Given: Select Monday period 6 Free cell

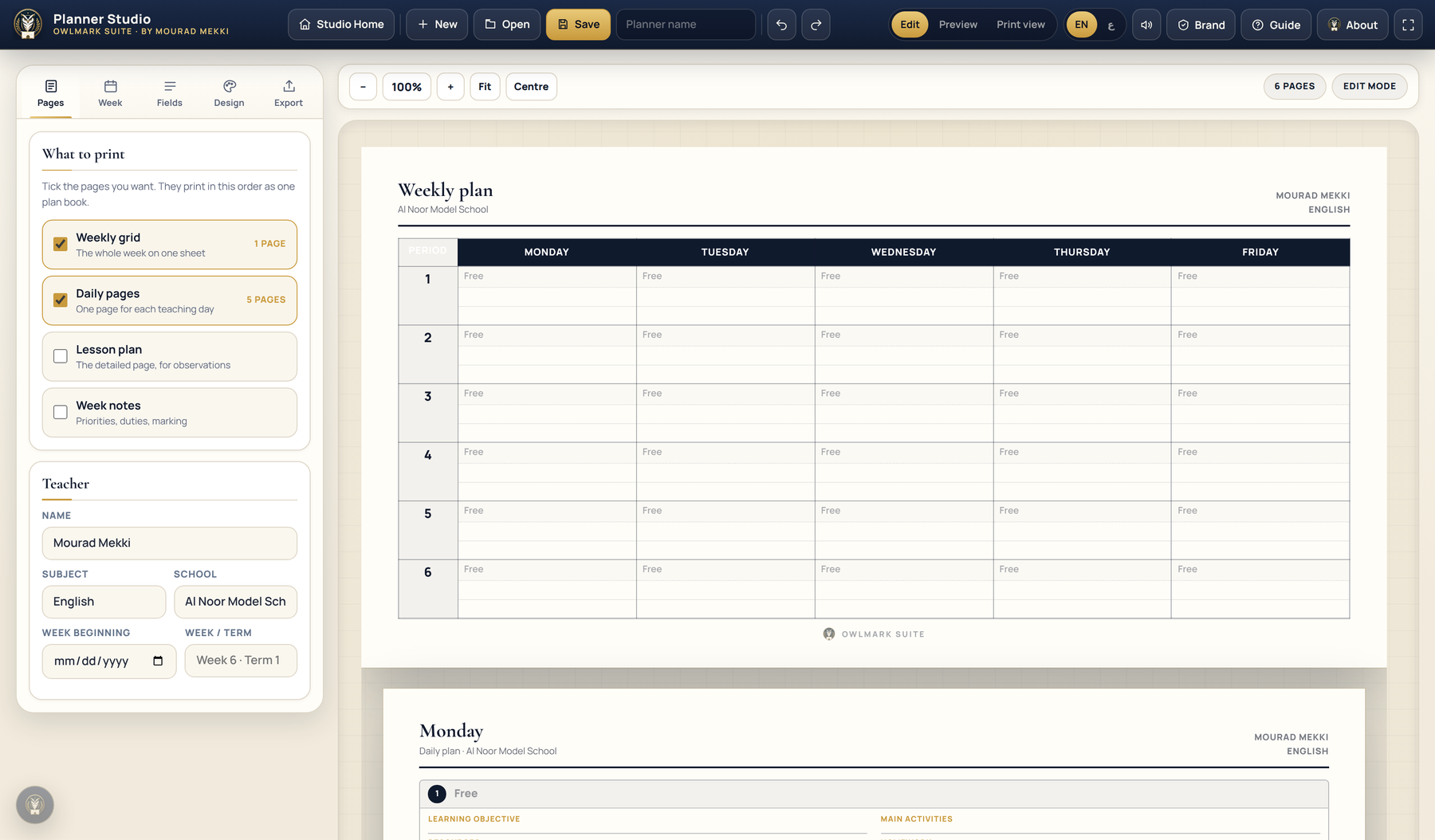Looking at the screenshot, I should click(547, 589).
